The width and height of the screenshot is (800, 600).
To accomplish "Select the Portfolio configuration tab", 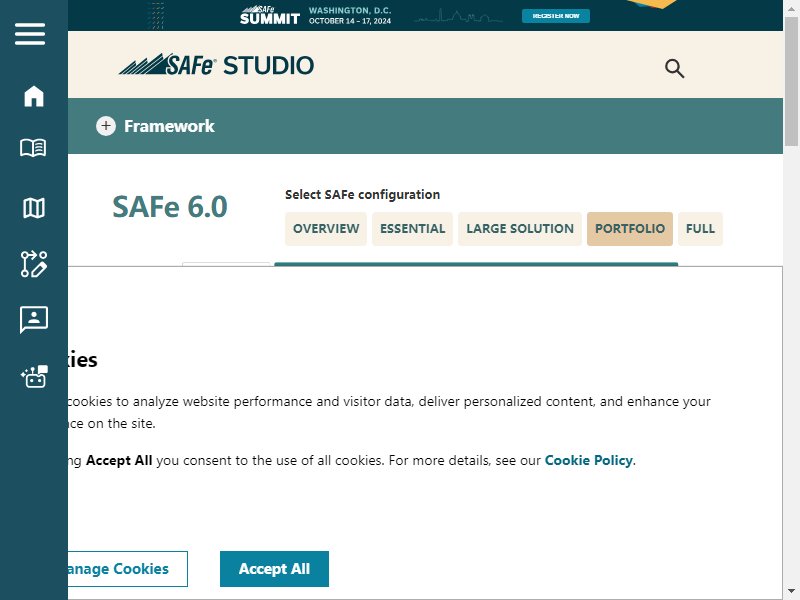I will (x=630, y=229).
